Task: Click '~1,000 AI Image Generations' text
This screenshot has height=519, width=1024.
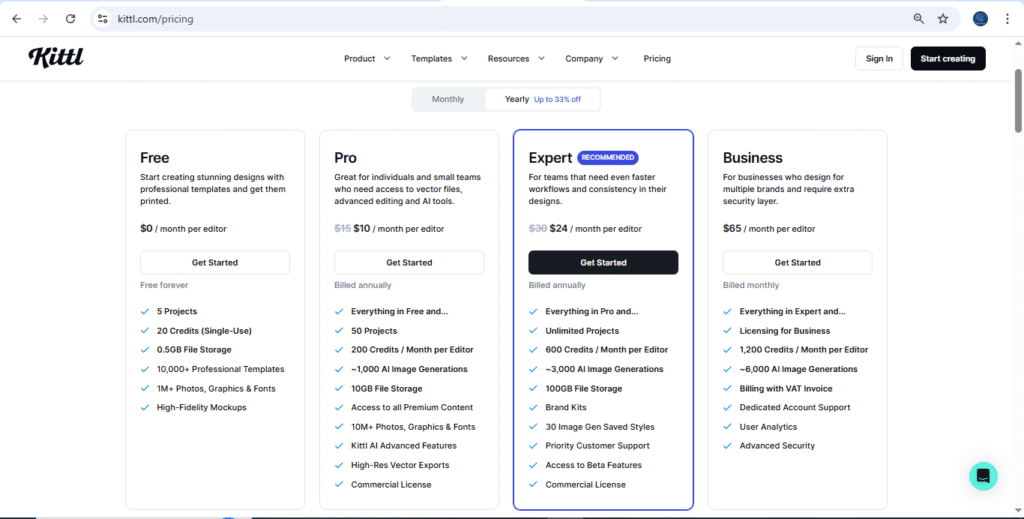Action: click(409, 369)
